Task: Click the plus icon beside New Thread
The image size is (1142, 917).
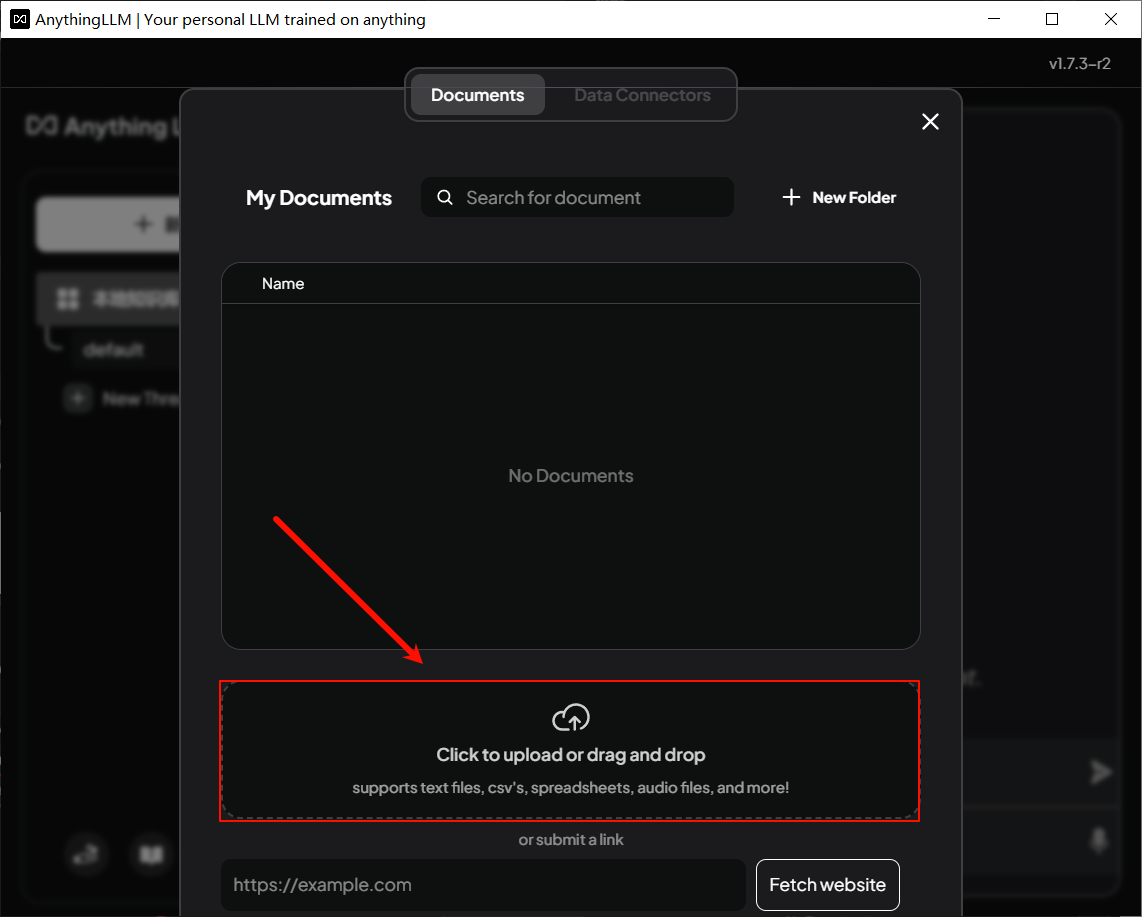Action: [77, 398]
